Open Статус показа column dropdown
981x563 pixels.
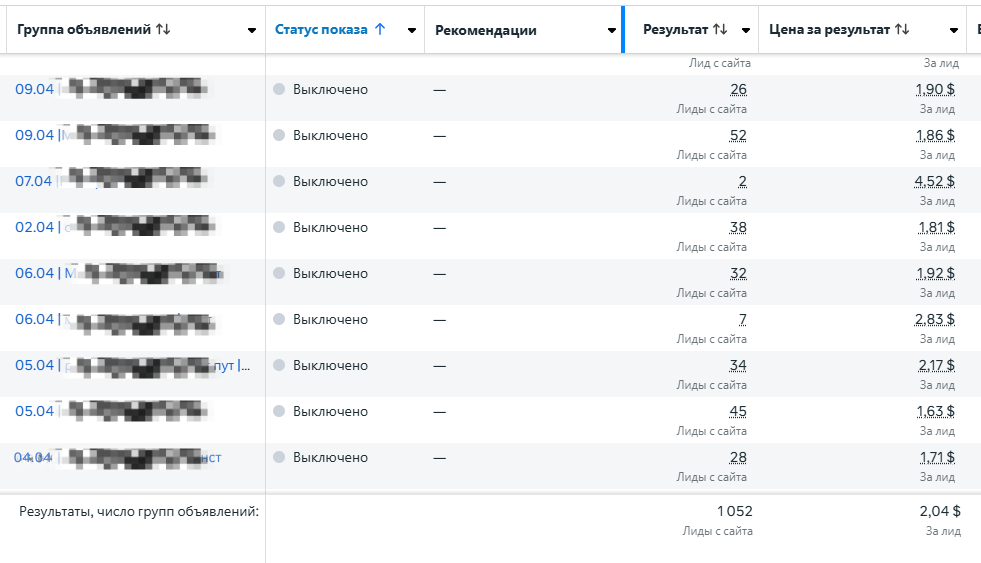[412, 30]
